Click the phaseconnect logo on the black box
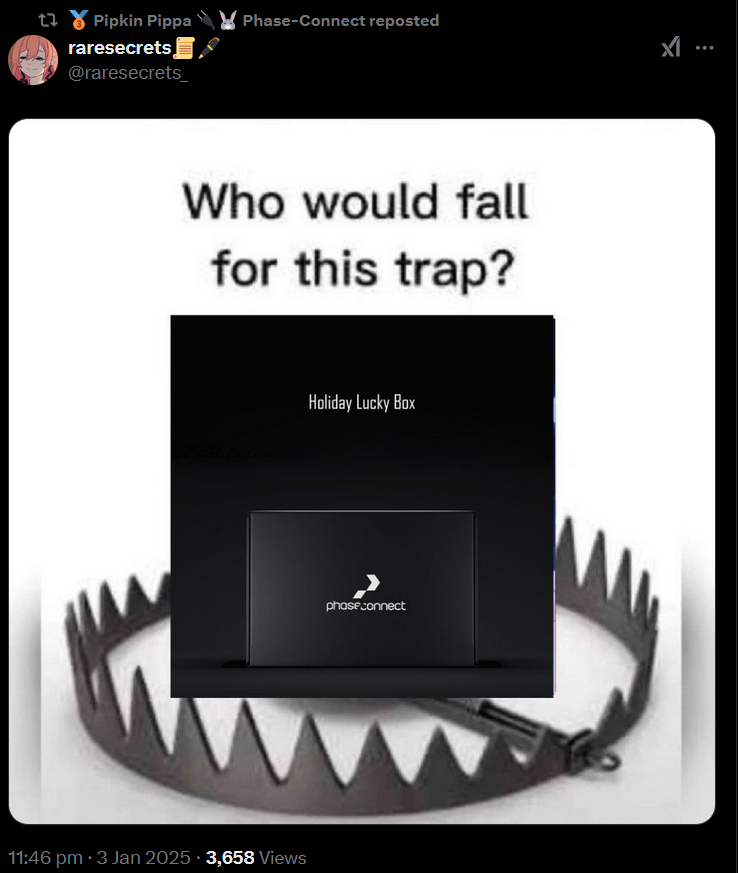Screen dimensions: 738x873 (366, 594)
